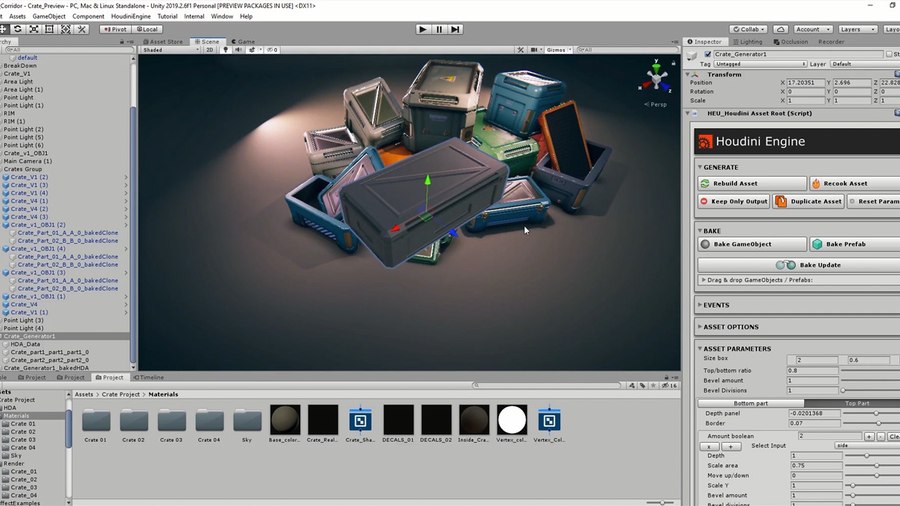Open the Gizmos dropdown
This screenshot has height=506, width=900.
tap(558, 50)
